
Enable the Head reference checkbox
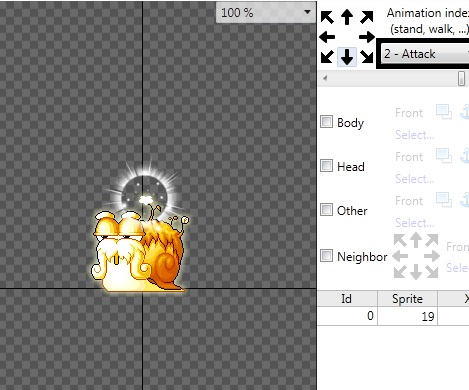tap(326, 166)
